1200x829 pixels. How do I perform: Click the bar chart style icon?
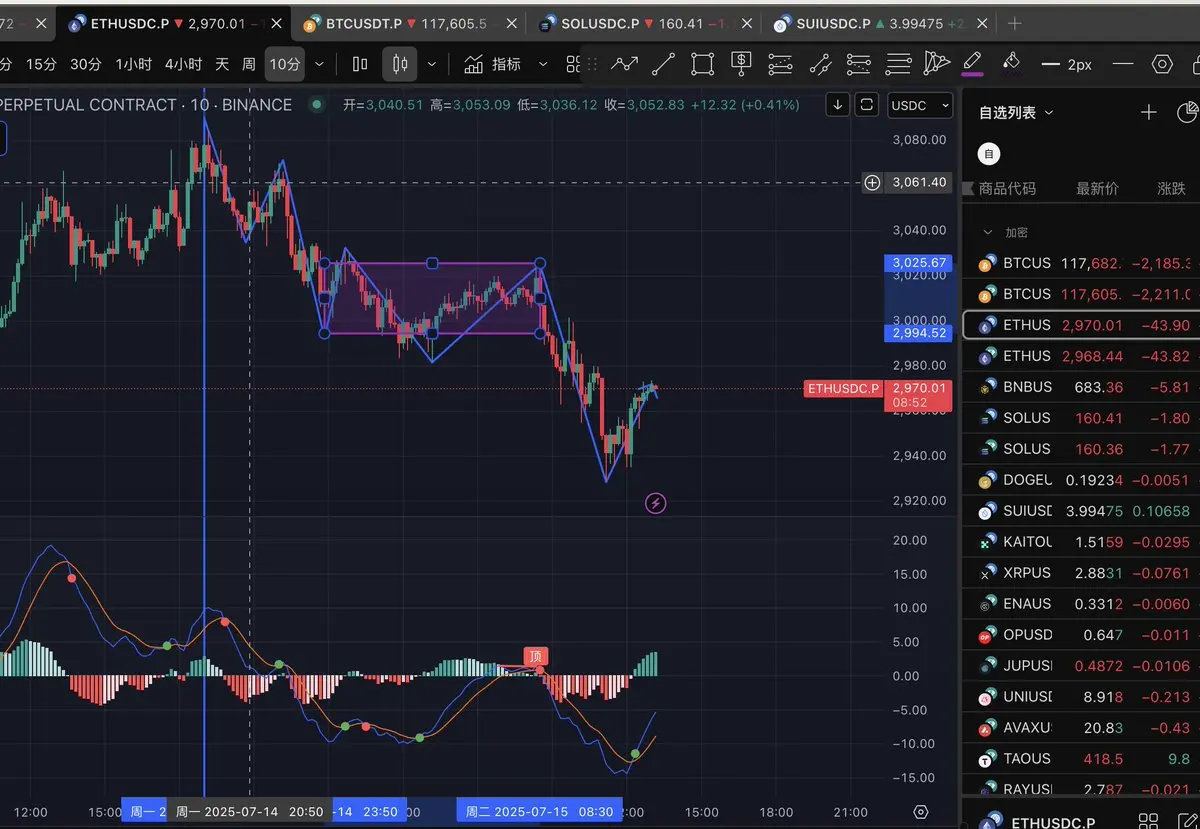click(x=360, y=64)
